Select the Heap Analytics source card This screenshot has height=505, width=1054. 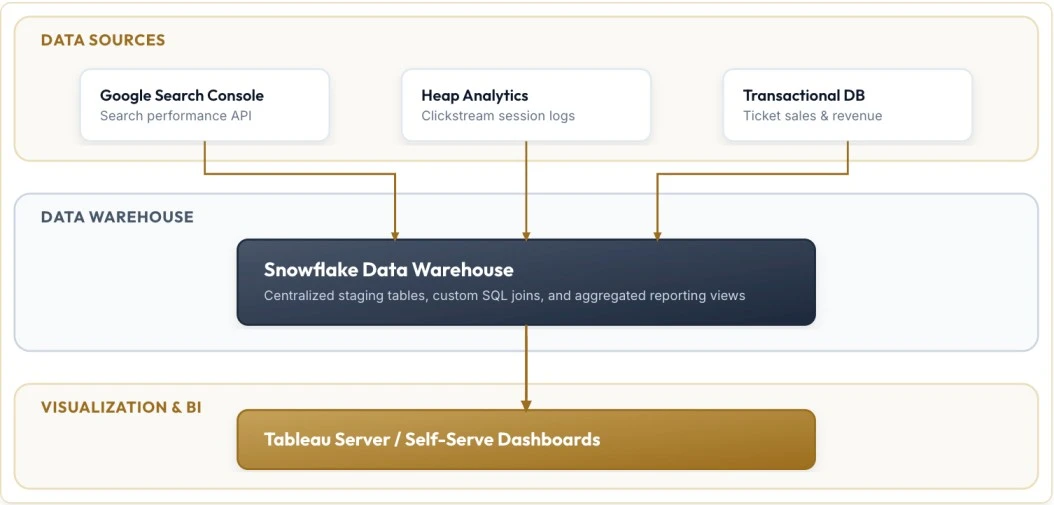[526, 105]
